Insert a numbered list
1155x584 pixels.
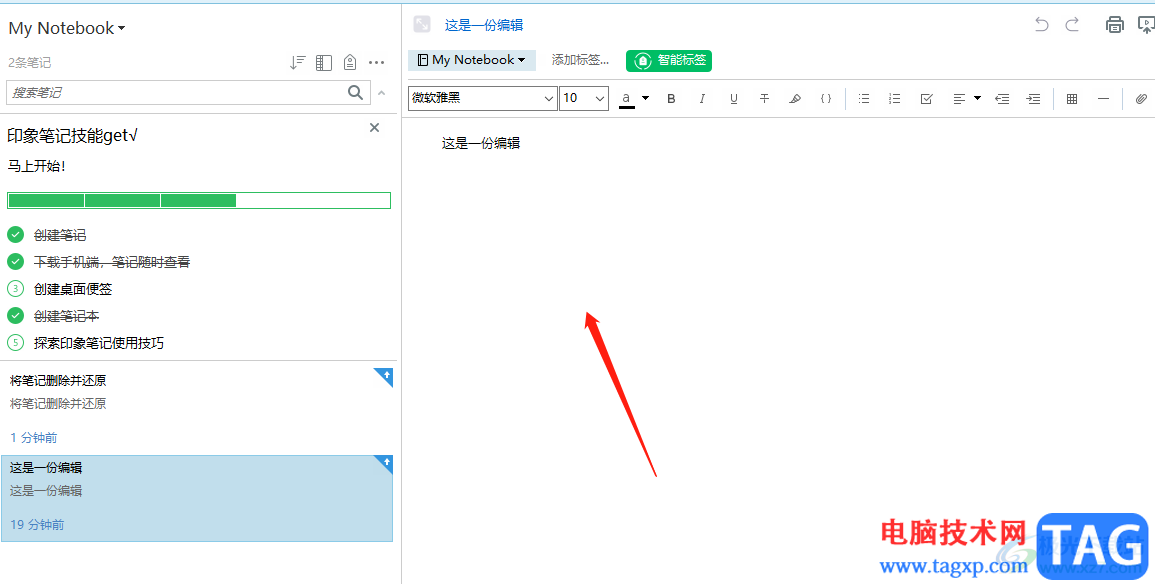click(x=895, y=99)
